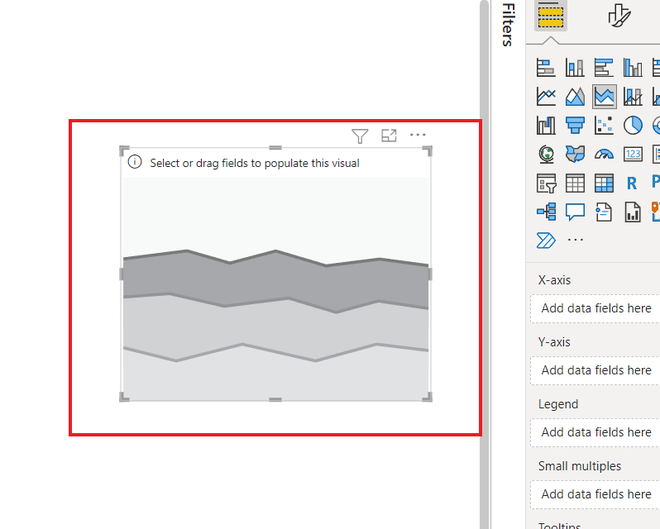Image resolution: width=660 pixels, height=529 pixels.
Task: Expand the collapsed Filters pane
Action: click(x=508, y=24)
